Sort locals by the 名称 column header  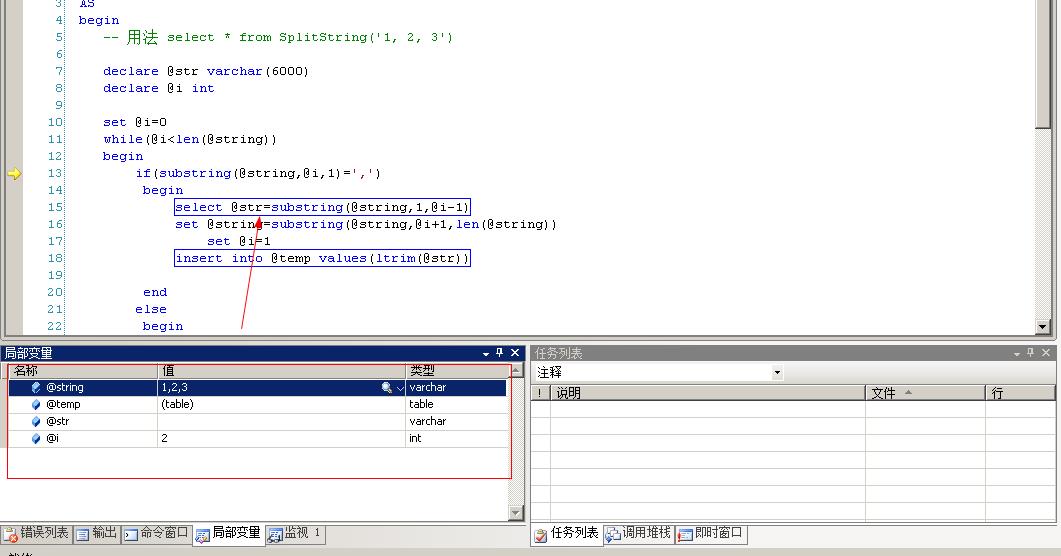point(83,371)
